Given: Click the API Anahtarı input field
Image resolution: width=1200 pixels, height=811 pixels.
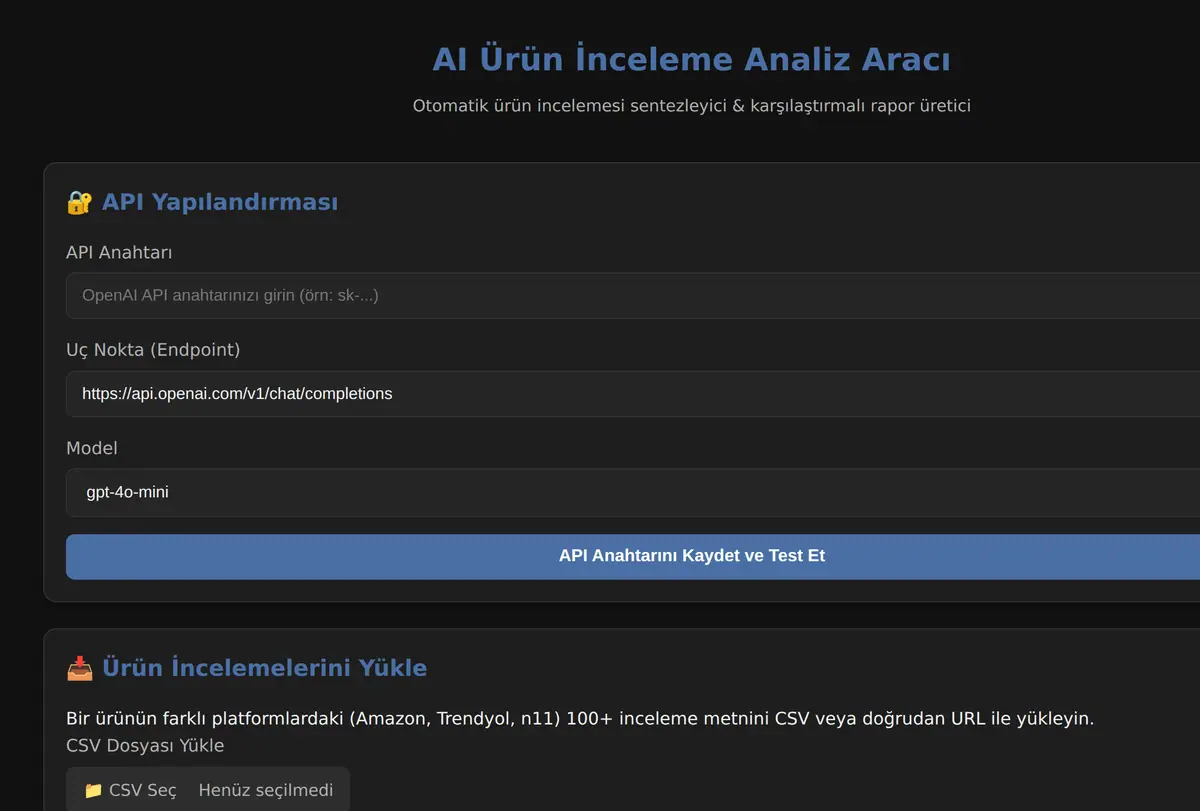Looking at the screenshot, I should 633,295.
